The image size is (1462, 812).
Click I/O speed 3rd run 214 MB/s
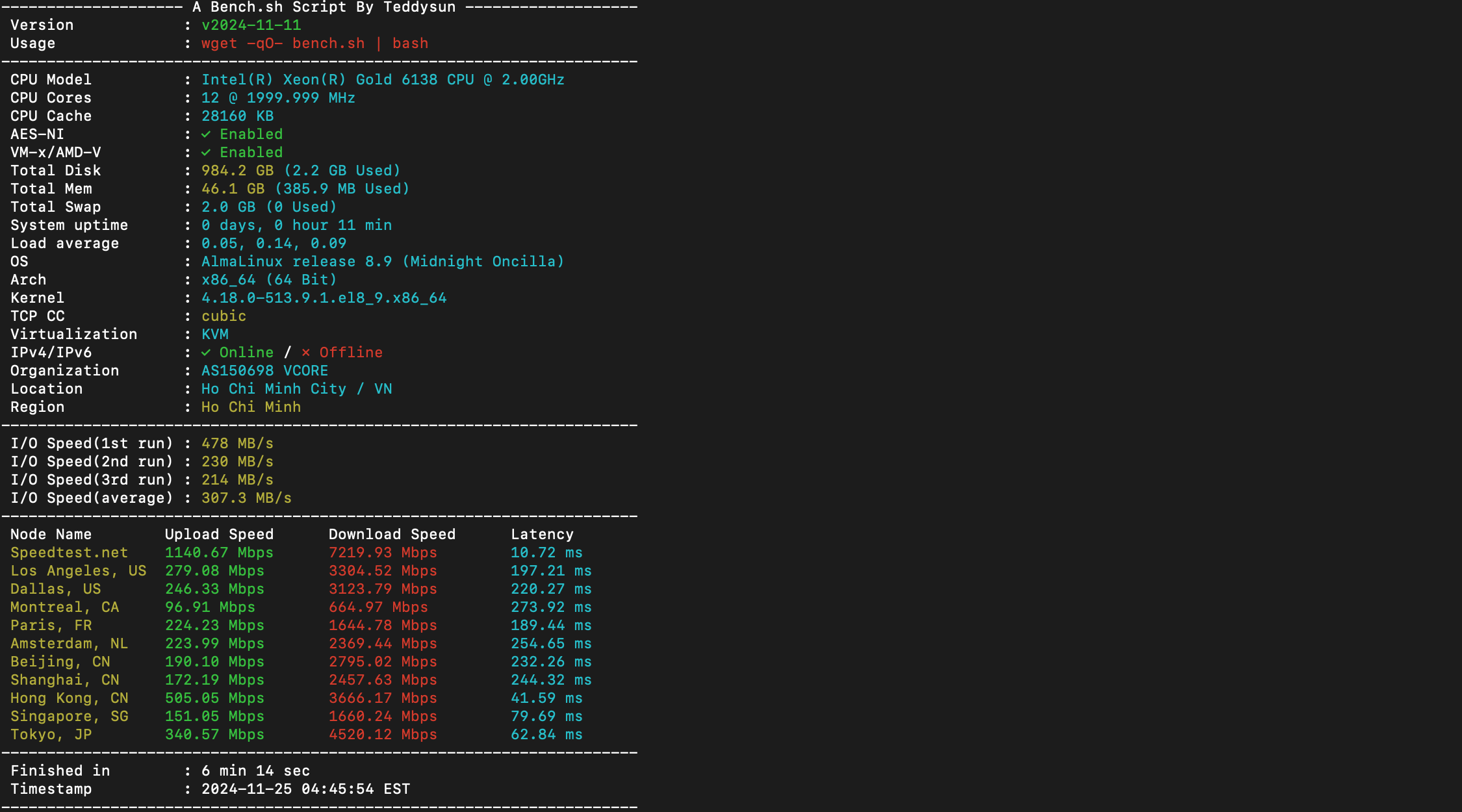tap(237, 479)
